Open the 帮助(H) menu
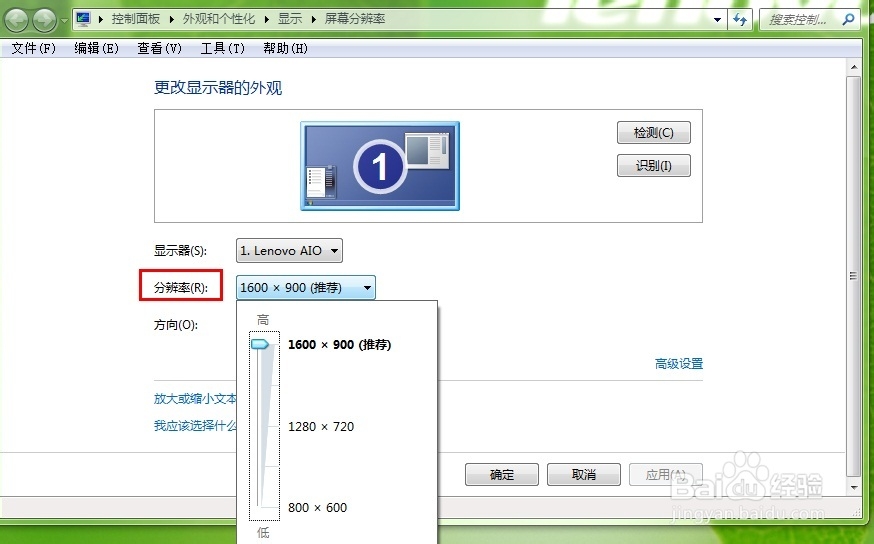Viewport: 874px width, 544px height. pyautogui.click(x=285, y=48)
